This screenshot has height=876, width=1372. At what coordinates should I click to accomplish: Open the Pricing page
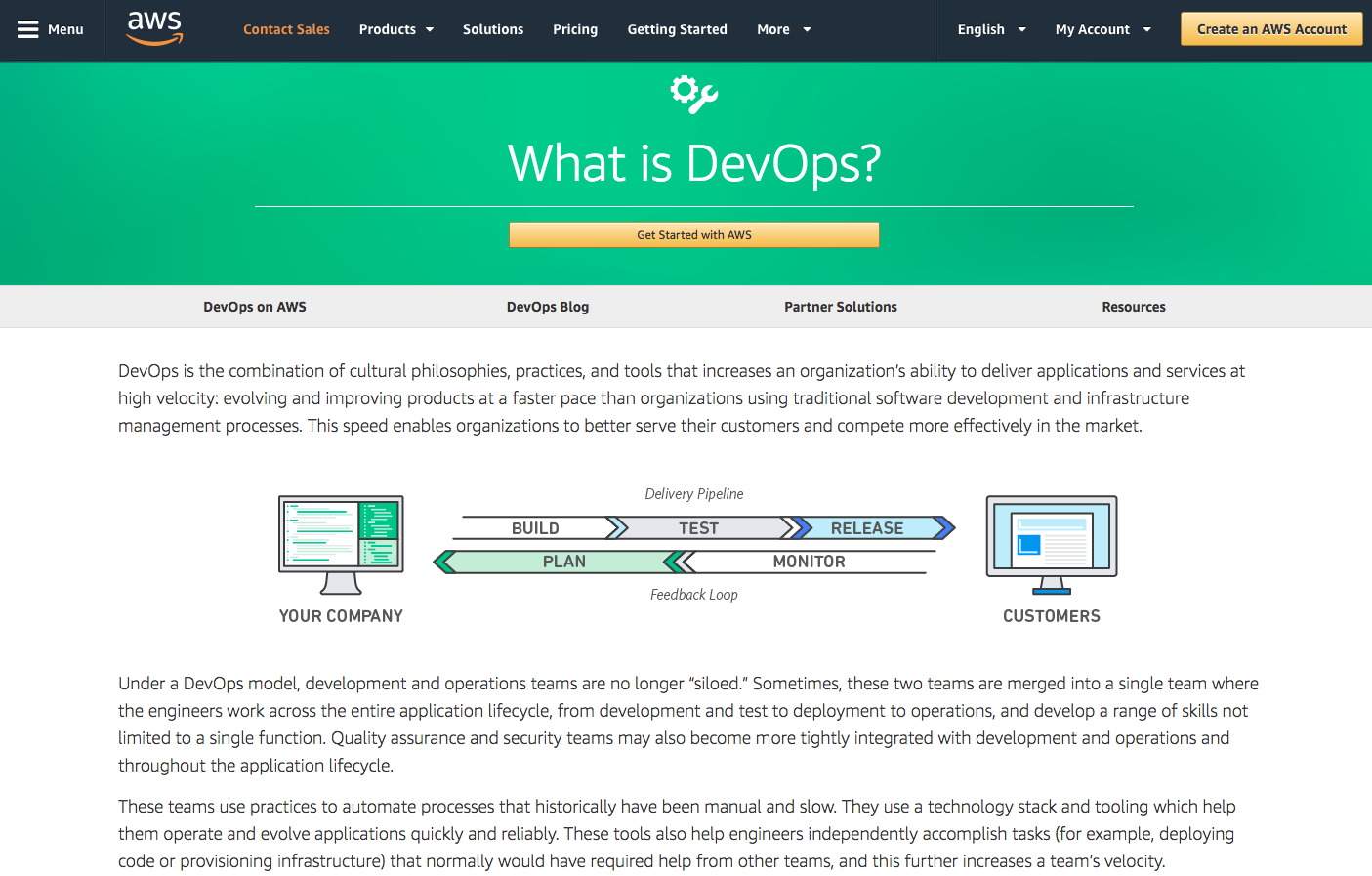click(575, 29)
